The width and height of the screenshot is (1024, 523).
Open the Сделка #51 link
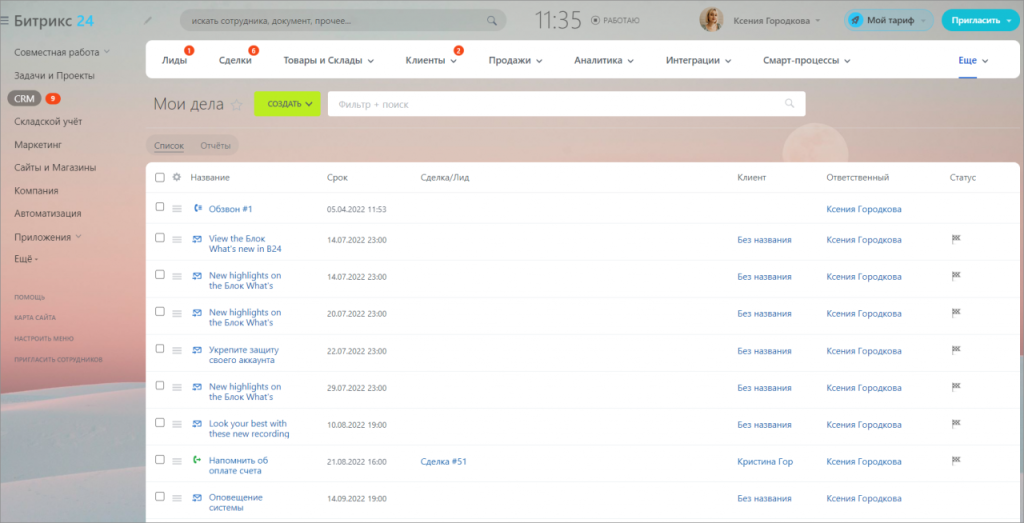pyautogui.click(x=444, y=461)
